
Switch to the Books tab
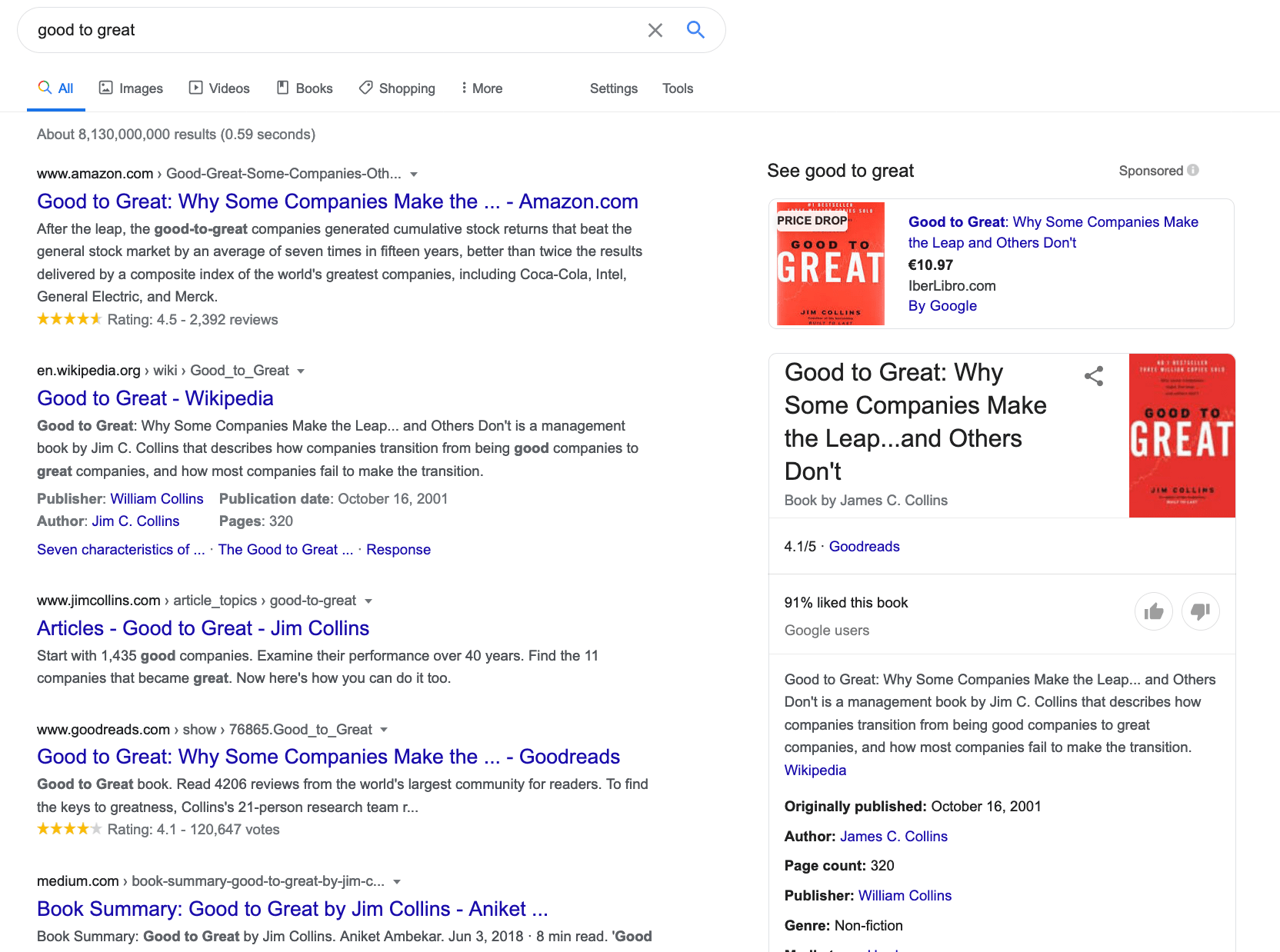click(305, 88)
